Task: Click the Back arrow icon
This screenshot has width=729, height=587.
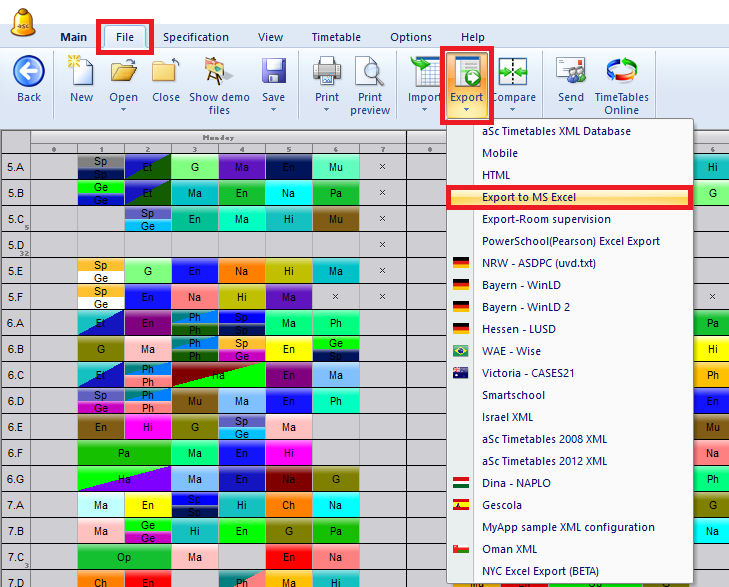Action: pos(29,72)
